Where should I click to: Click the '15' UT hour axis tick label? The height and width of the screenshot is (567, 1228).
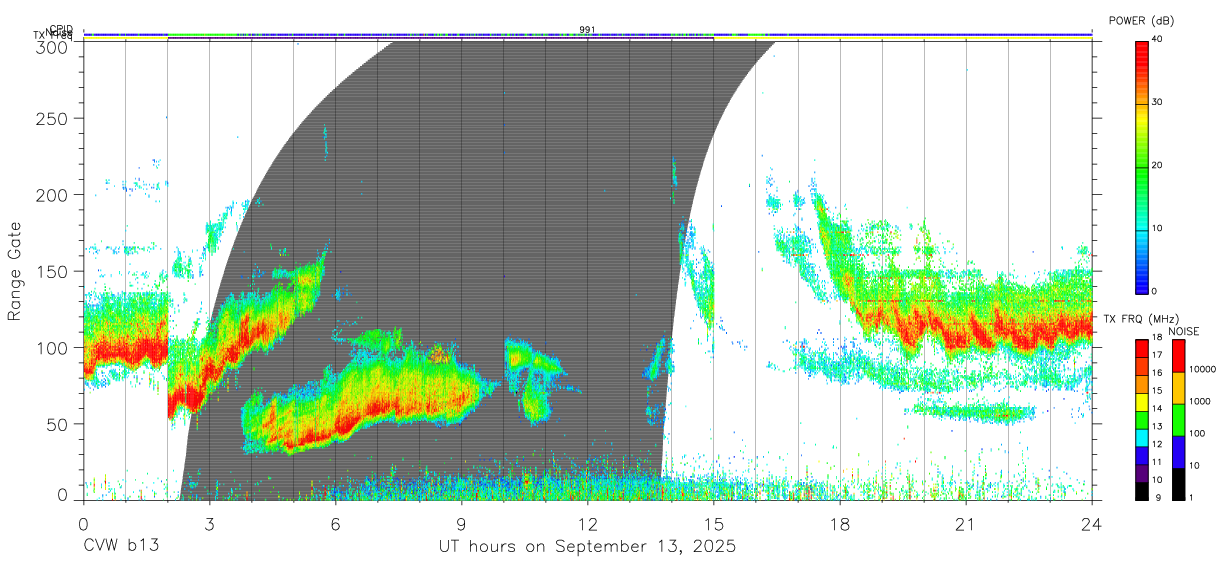pos(714,523)
